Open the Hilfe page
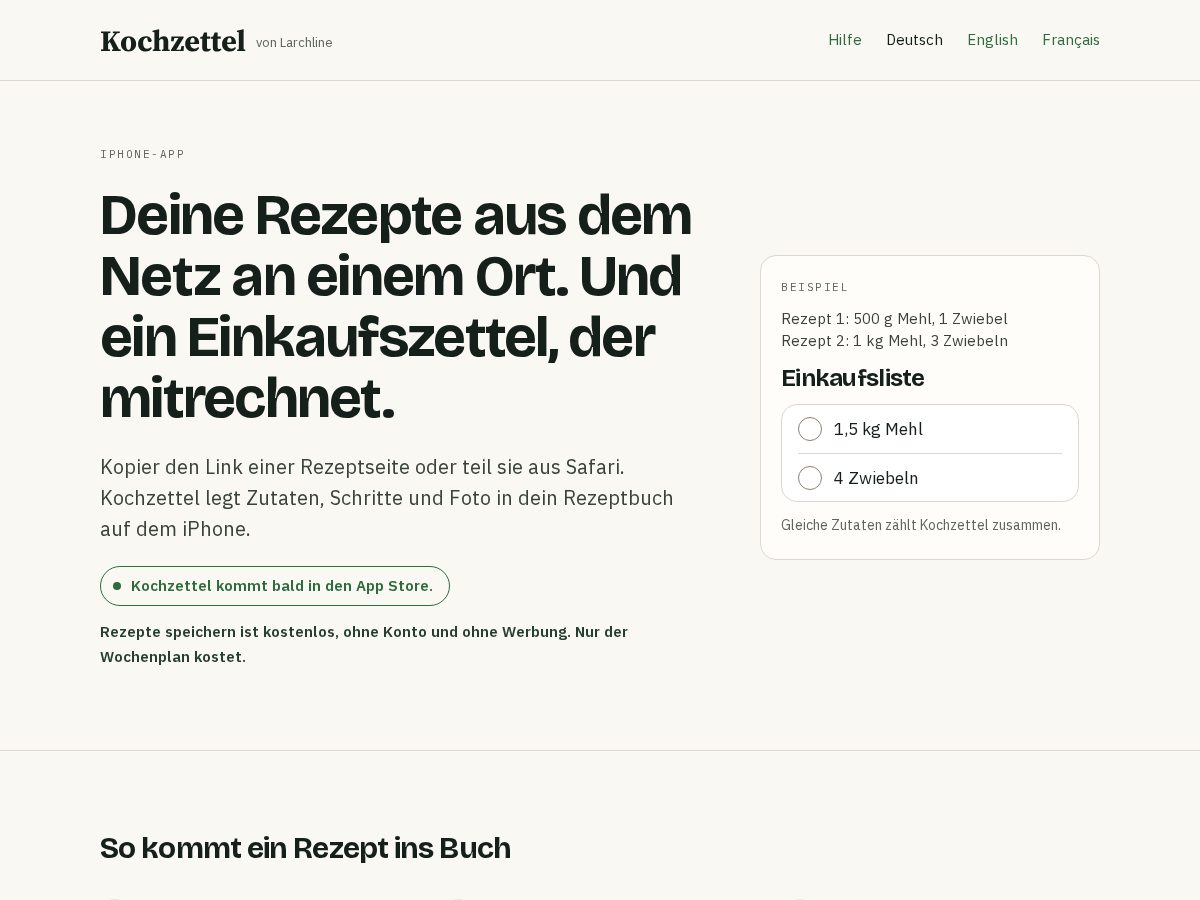 tap(845, 40)
